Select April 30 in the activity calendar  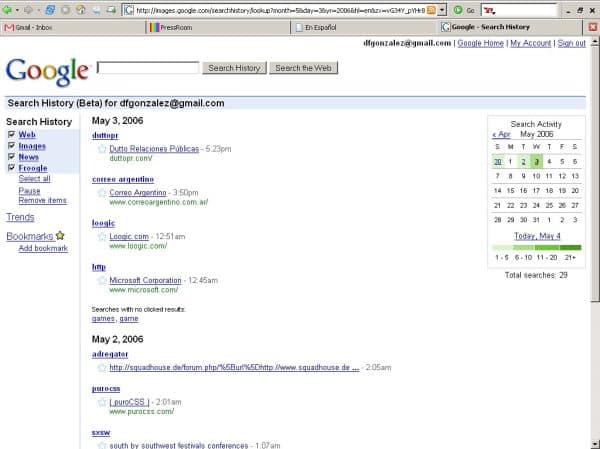click(497, 162)
